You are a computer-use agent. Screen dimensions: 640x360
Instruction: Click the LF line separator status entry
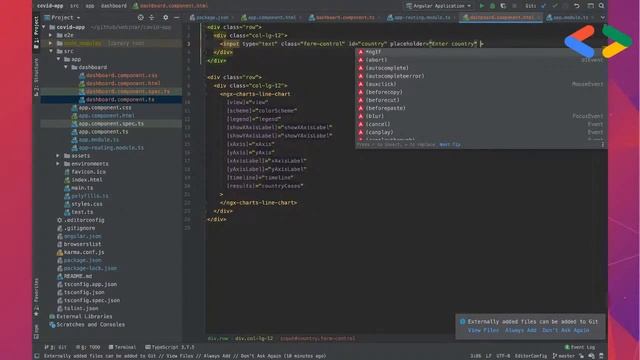489,356
